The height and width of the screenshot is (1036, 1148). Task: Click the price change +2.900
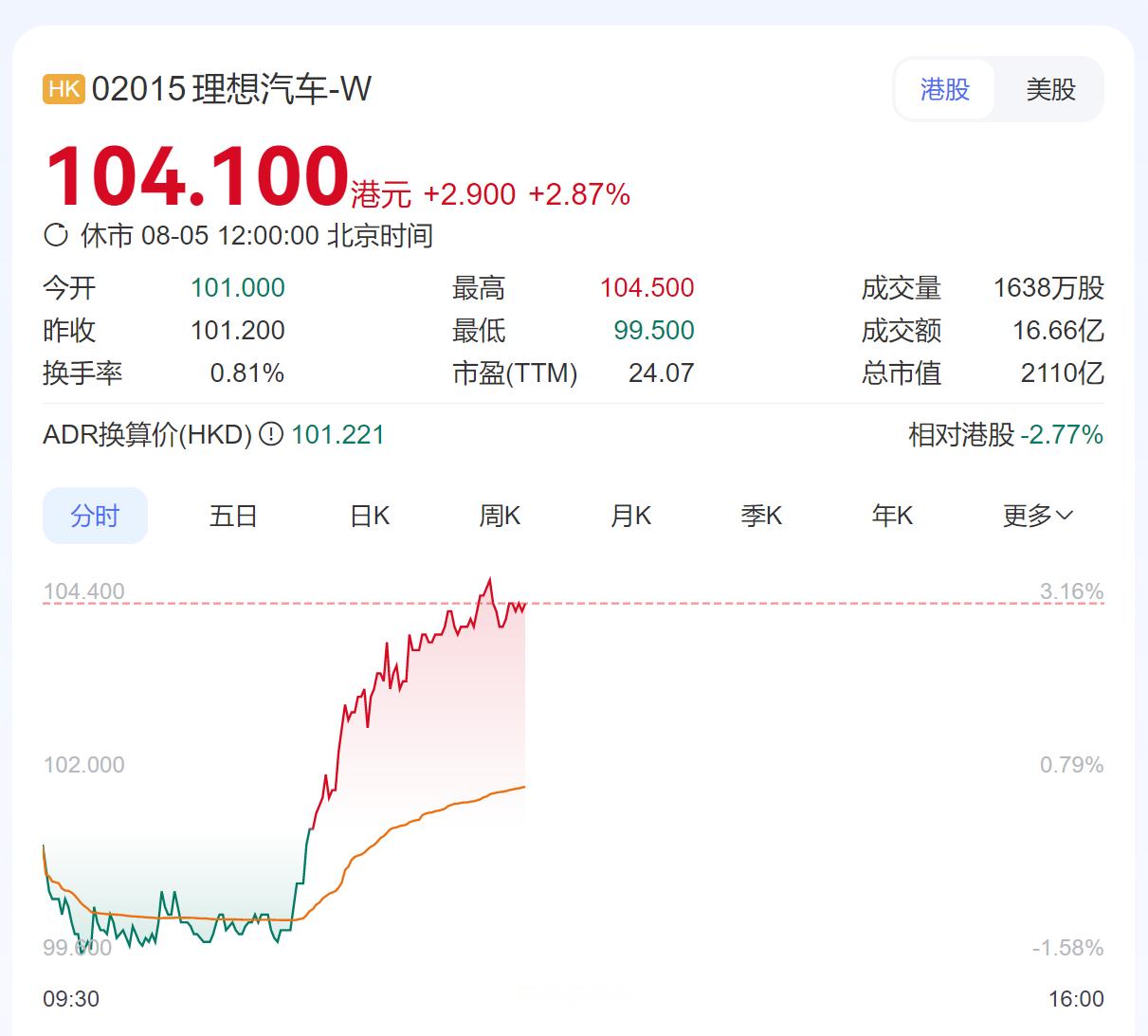tap(469, 194)
